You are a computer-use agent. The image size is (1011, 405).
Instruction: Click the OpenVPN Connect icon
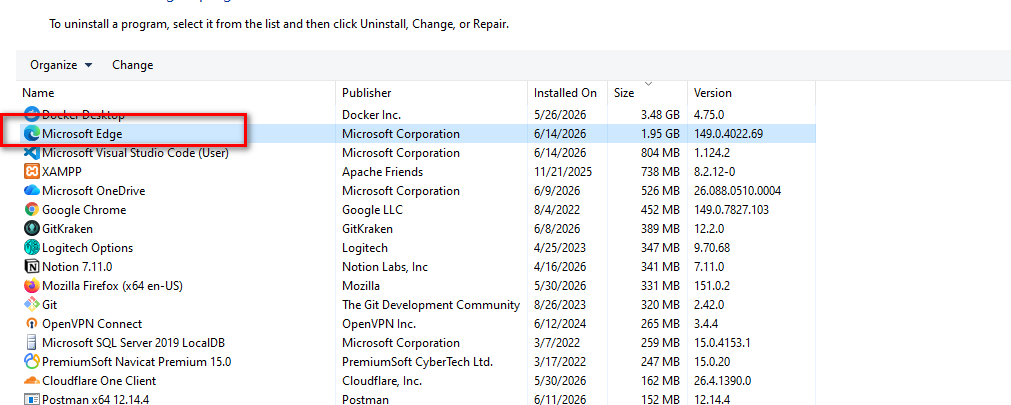pyautogui.click(x=32, y=324)
